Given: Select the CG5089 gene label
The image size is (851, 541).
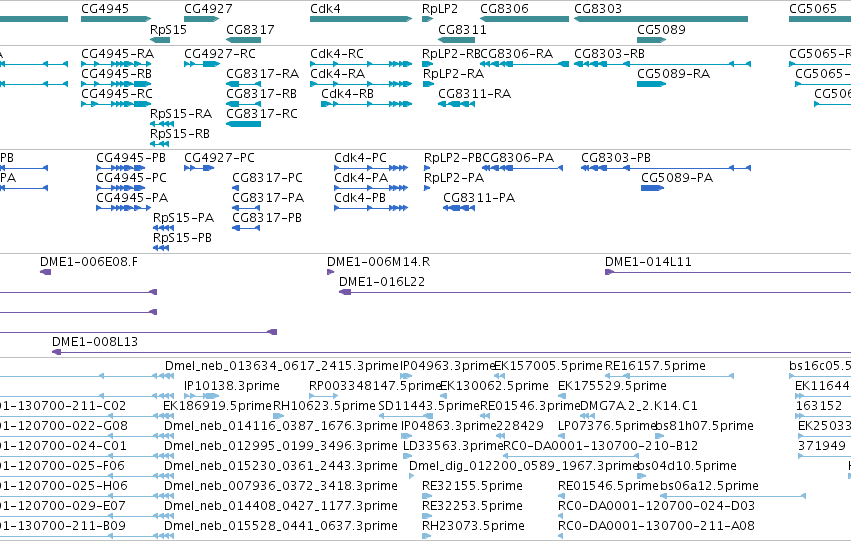Looking at the screenshot, I should [661, 29].
